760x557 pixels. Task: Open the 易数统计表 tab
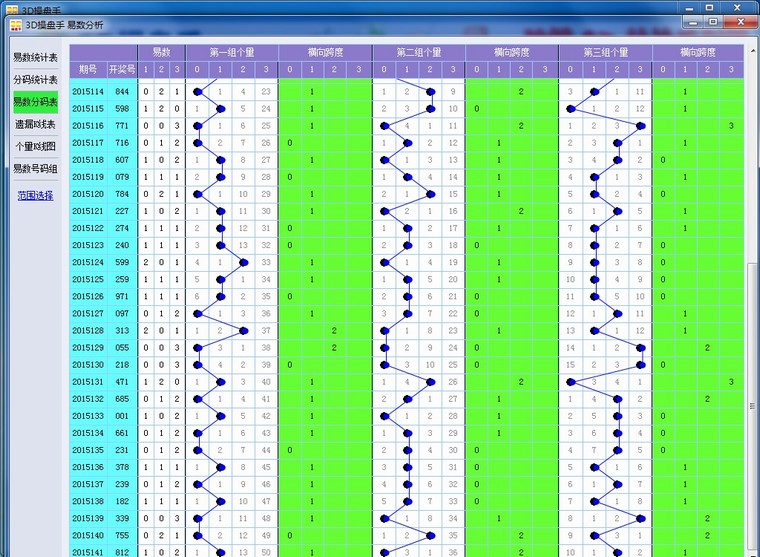(35, 57)
